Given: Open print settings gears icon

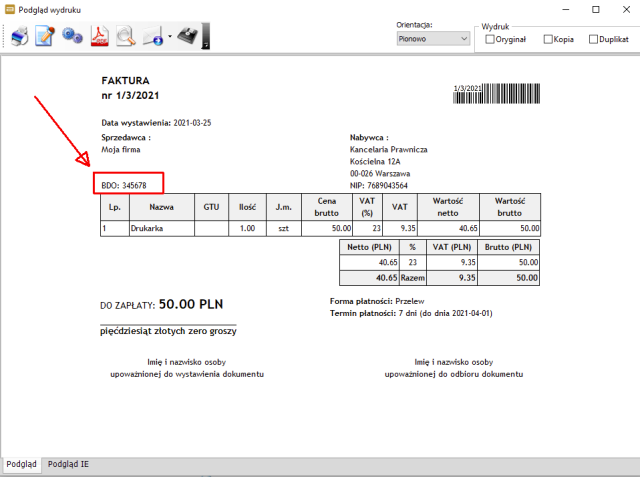Looking at the screenshot, I should pyautogui.click(x=72, y=36).
